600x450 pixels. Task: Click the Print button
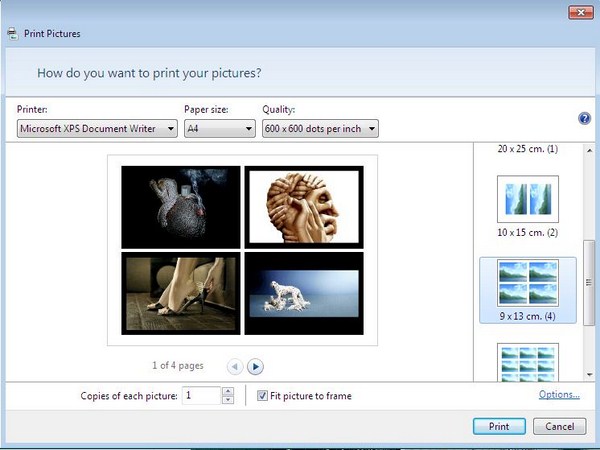[x=498, y=426]
